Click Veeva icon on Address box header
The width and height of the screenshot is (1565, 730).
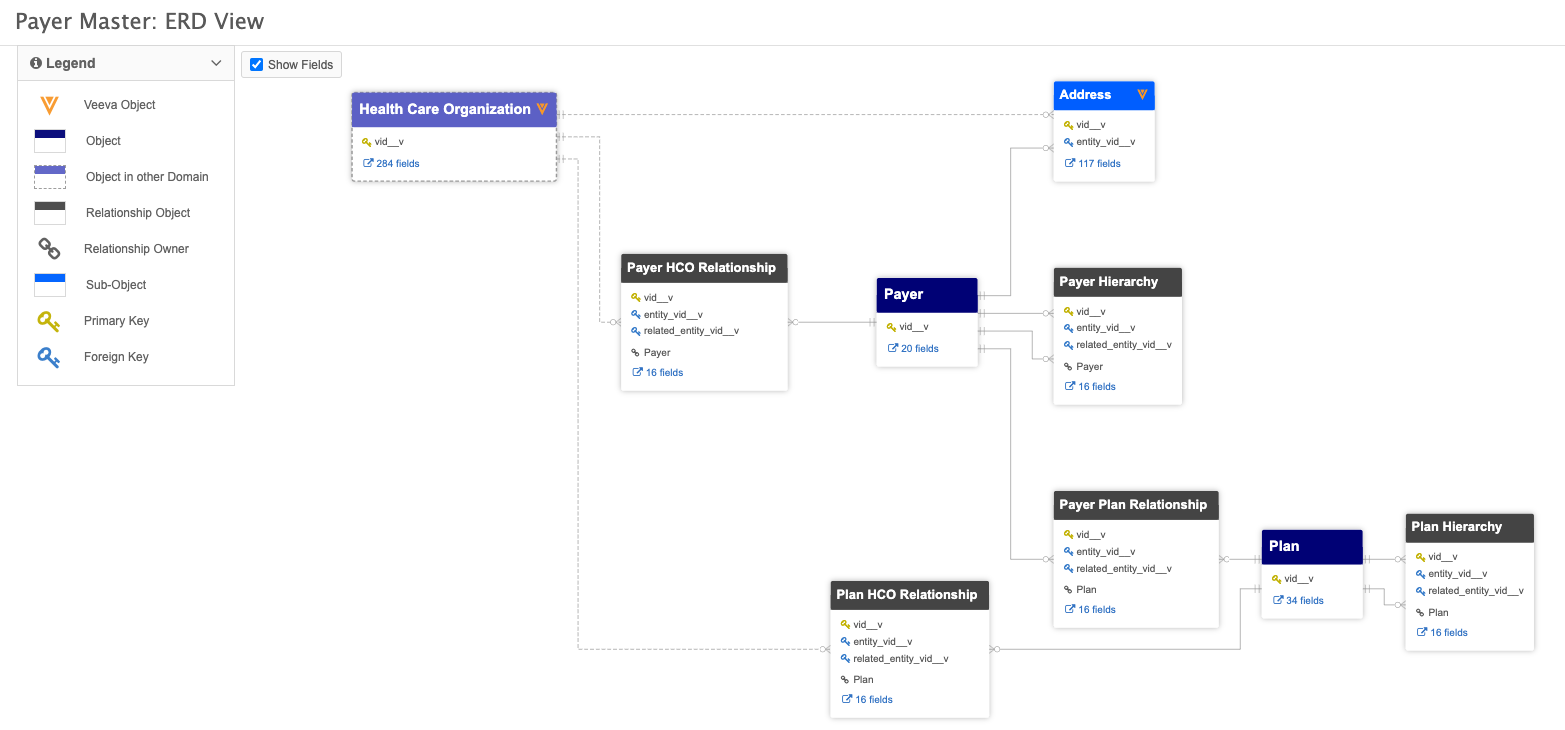pos(1142,95)
